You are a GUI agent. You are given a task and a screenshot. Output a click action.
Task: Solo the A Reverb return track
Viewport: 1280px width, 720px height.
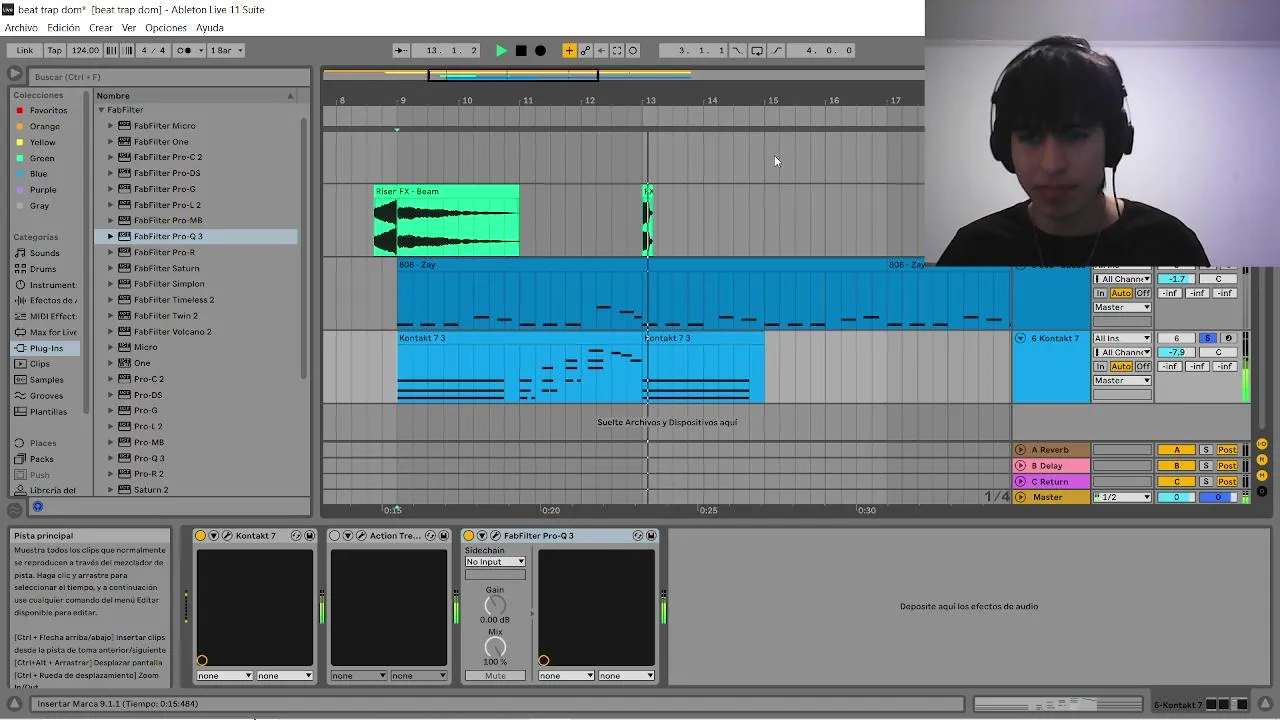(x=1206, y=450)
